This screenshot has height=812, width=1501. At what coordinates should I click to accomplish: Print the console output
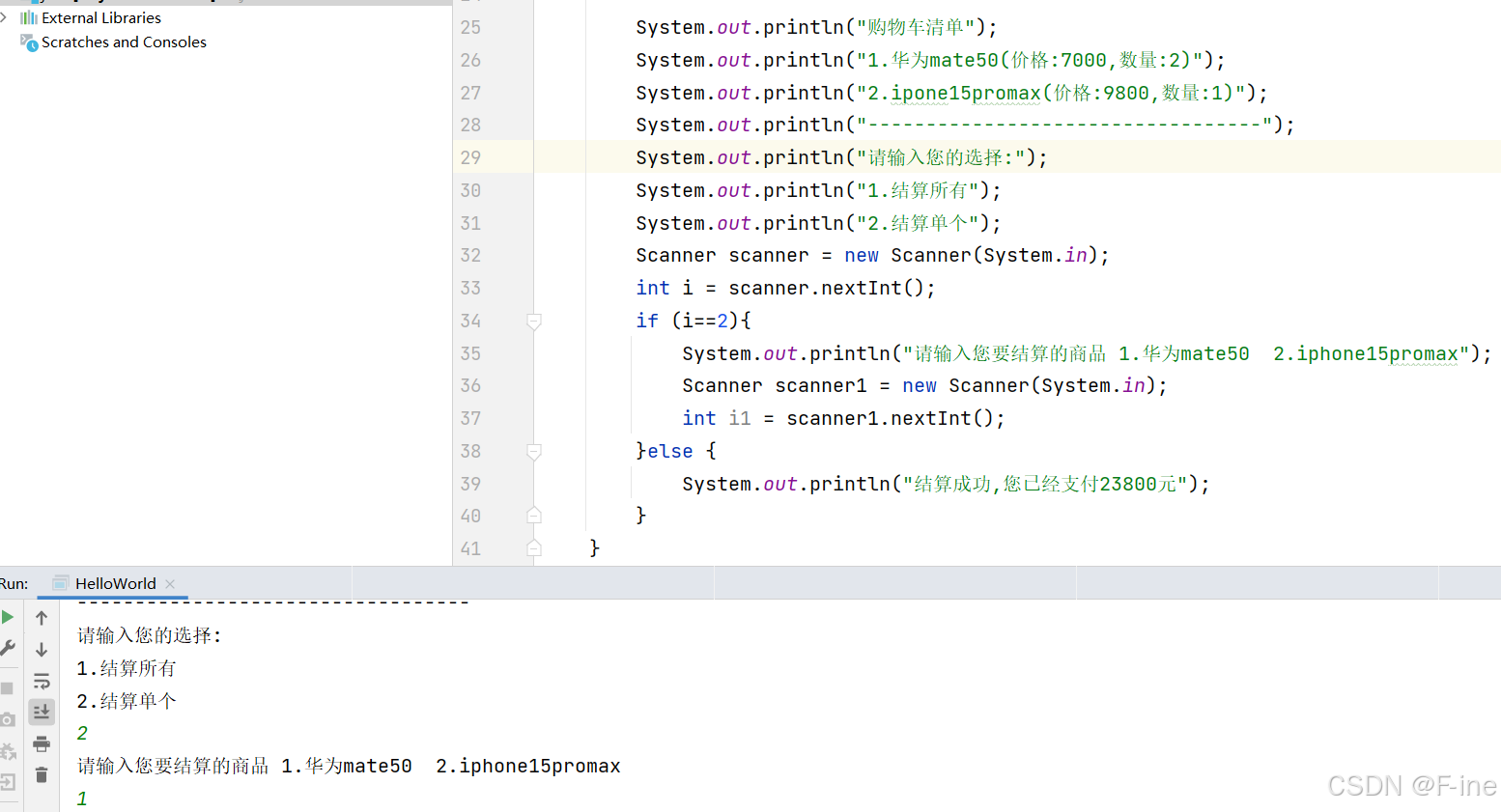(x=41, y=745)
